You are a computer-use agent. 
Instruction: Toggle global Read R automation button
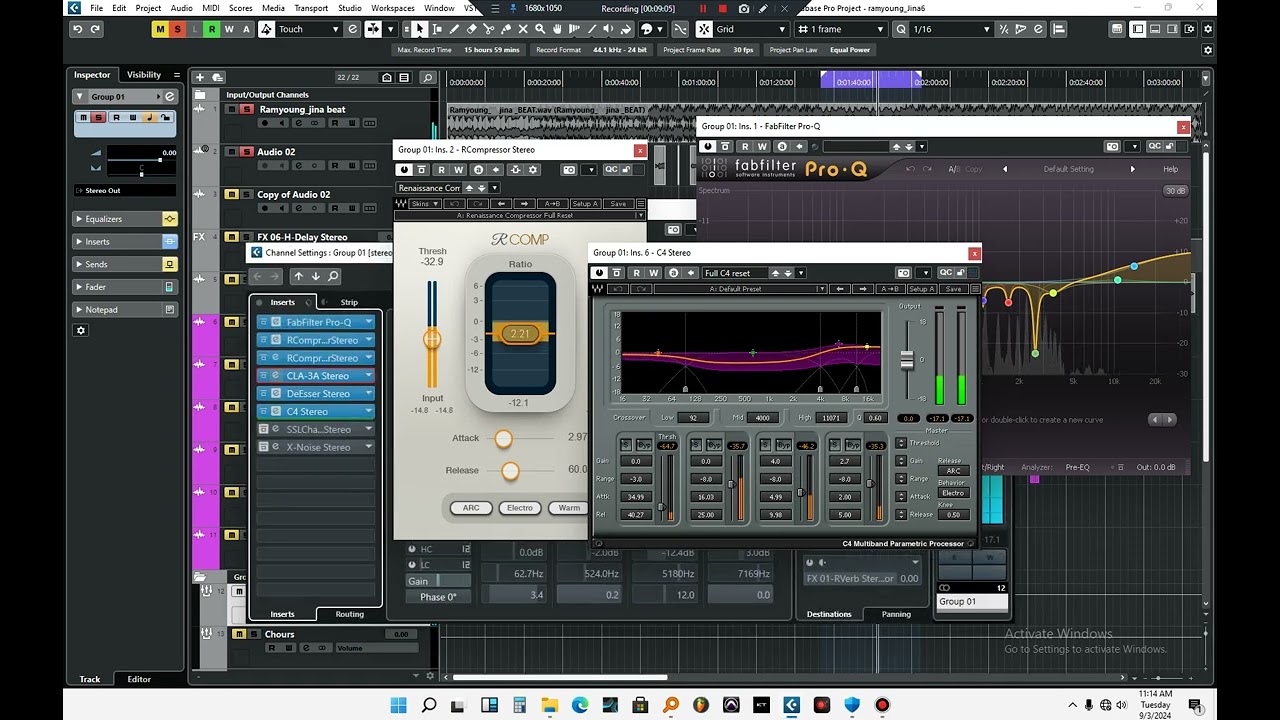212,29
